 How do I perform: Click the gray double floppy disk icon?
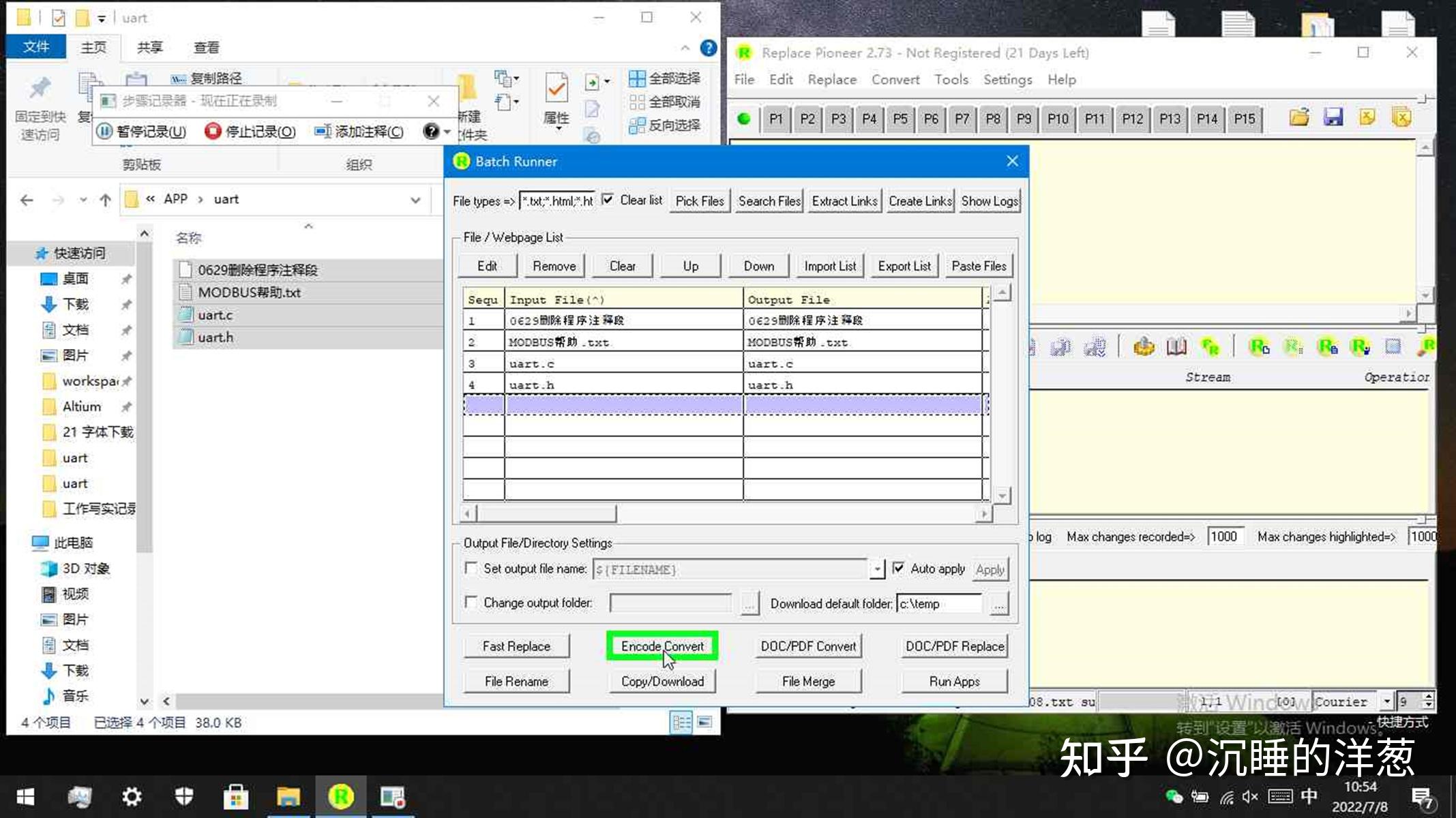click(x=1060, y=347)
